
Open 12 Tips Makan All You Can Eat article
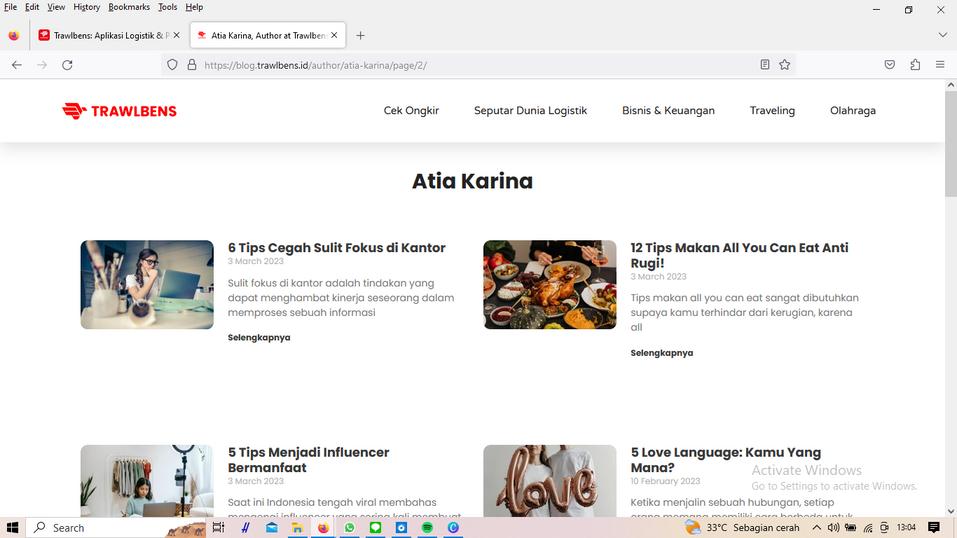[739, 255]
